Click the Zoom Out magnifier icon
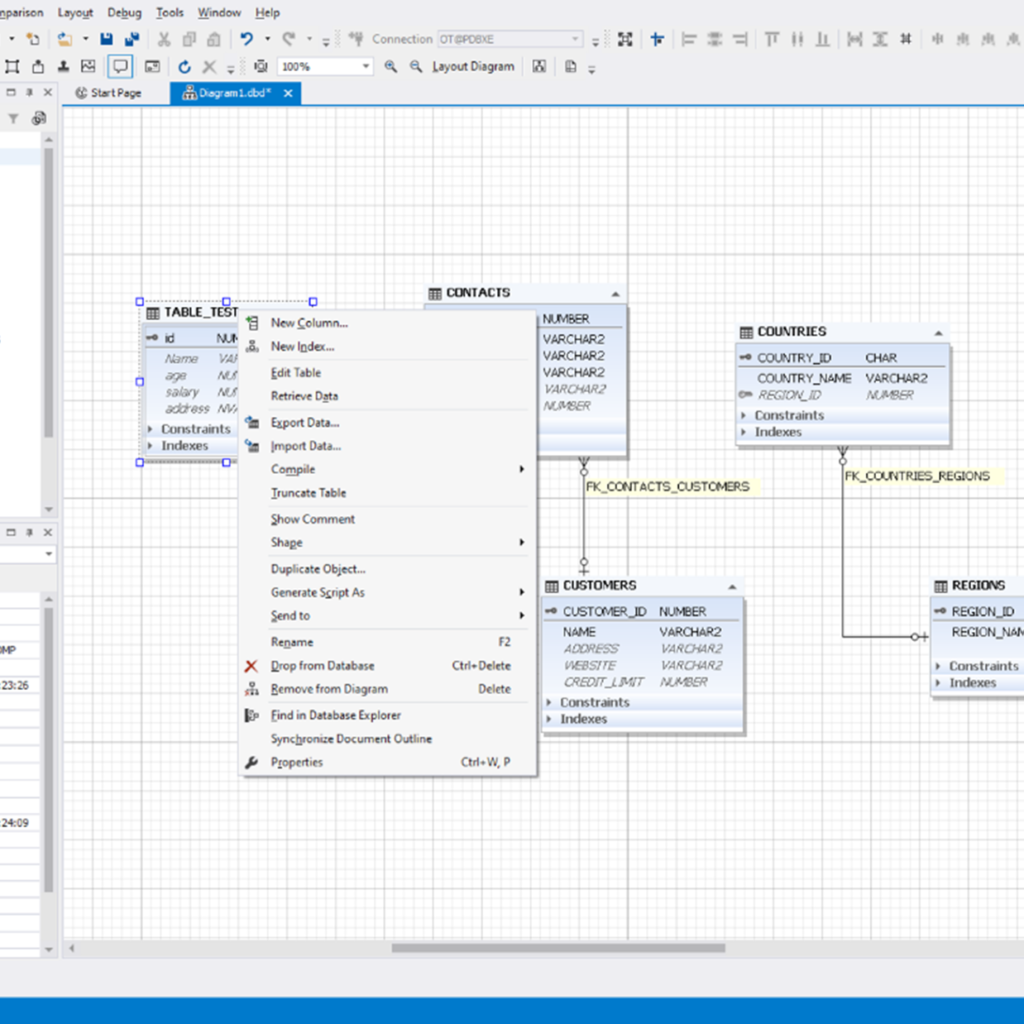Viewport: 1024px width, 1024px height. click(415, 67)
